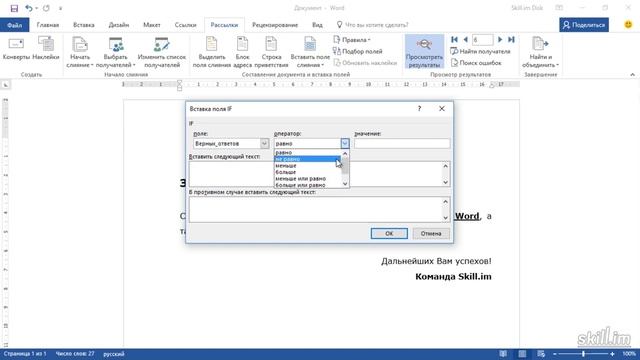Click the zoom slider handle

[x=583, y=354]
